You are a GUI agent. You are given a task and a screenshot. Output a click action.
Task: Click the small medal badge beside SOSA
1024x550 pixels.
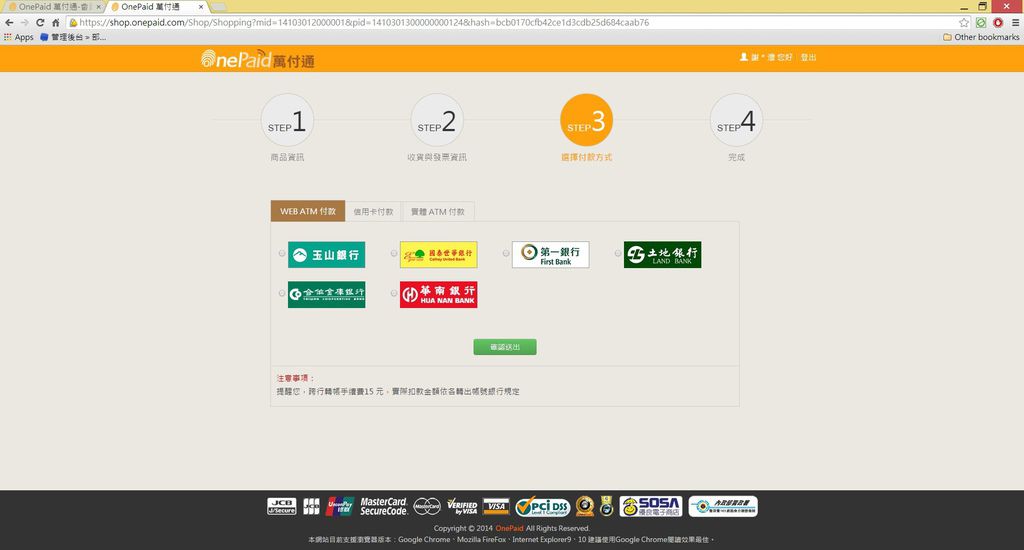tap(607, 506)
